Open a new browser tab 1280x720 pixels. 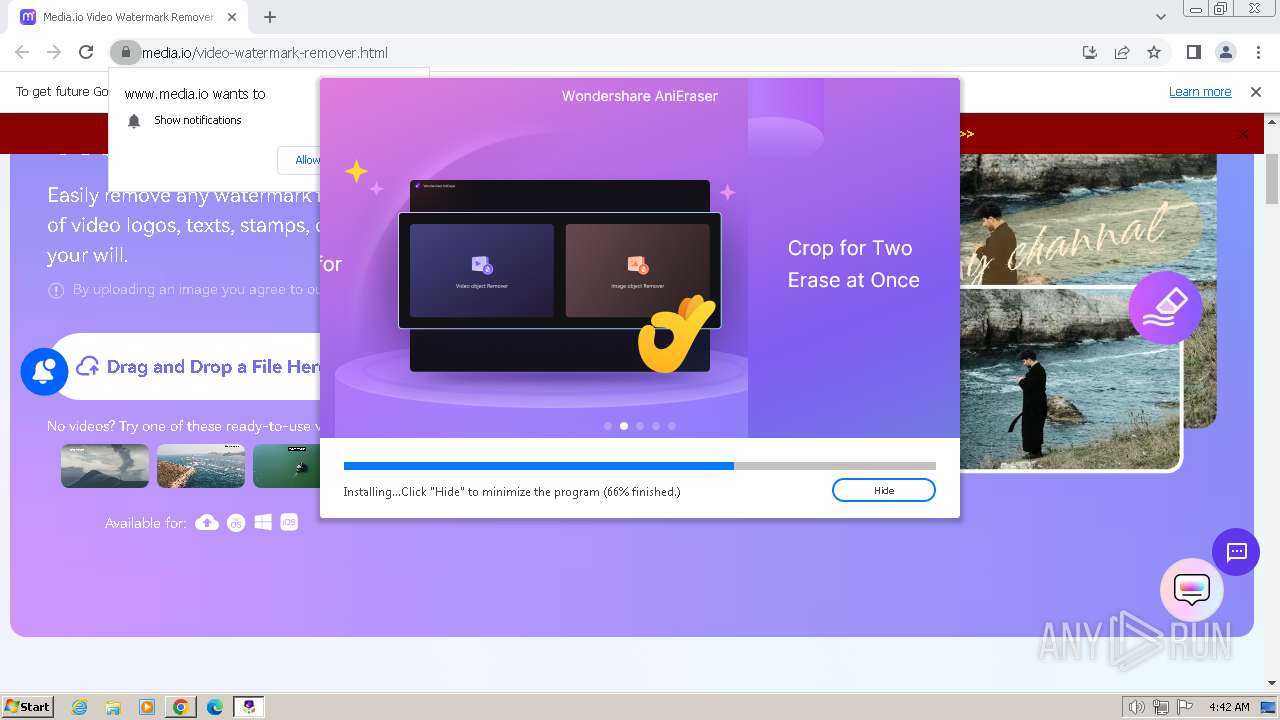[270, 17]
